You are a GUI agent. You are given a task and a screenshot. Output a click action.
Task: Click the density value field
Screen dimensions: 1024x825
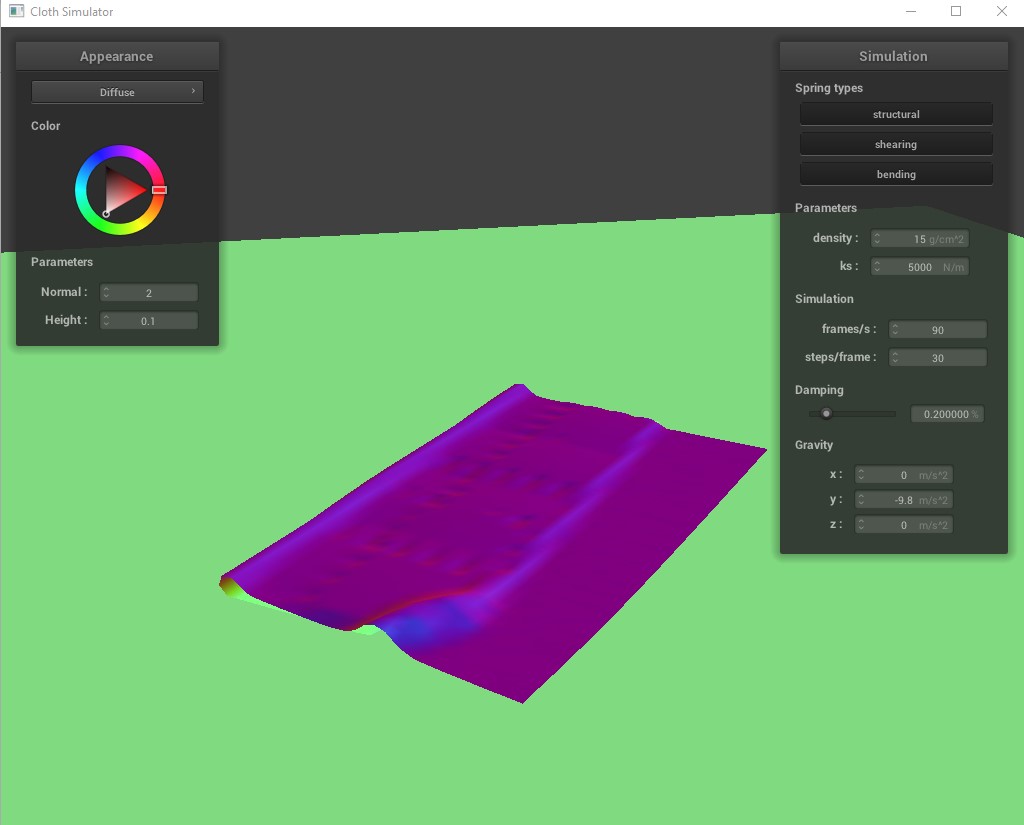pyautogui.click(x=920, y=239)
